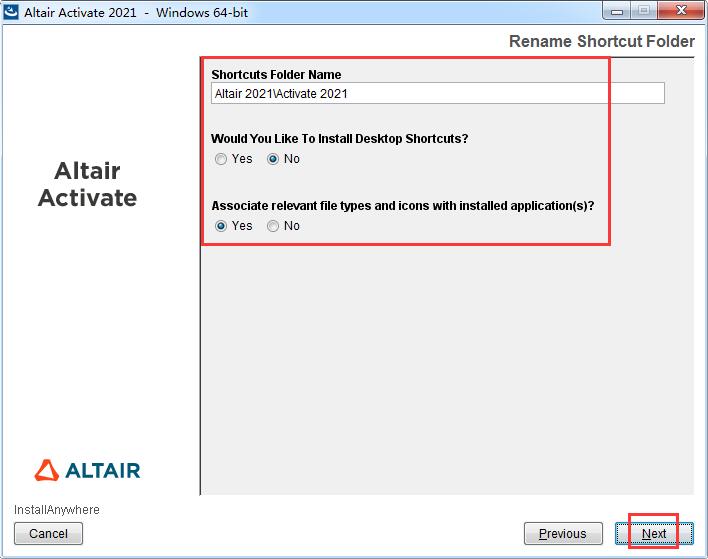This screenshot has height=559, width=708.
Task: Click the 'Rename Shortcut Folder' heading
Action: tap(601, 41)
